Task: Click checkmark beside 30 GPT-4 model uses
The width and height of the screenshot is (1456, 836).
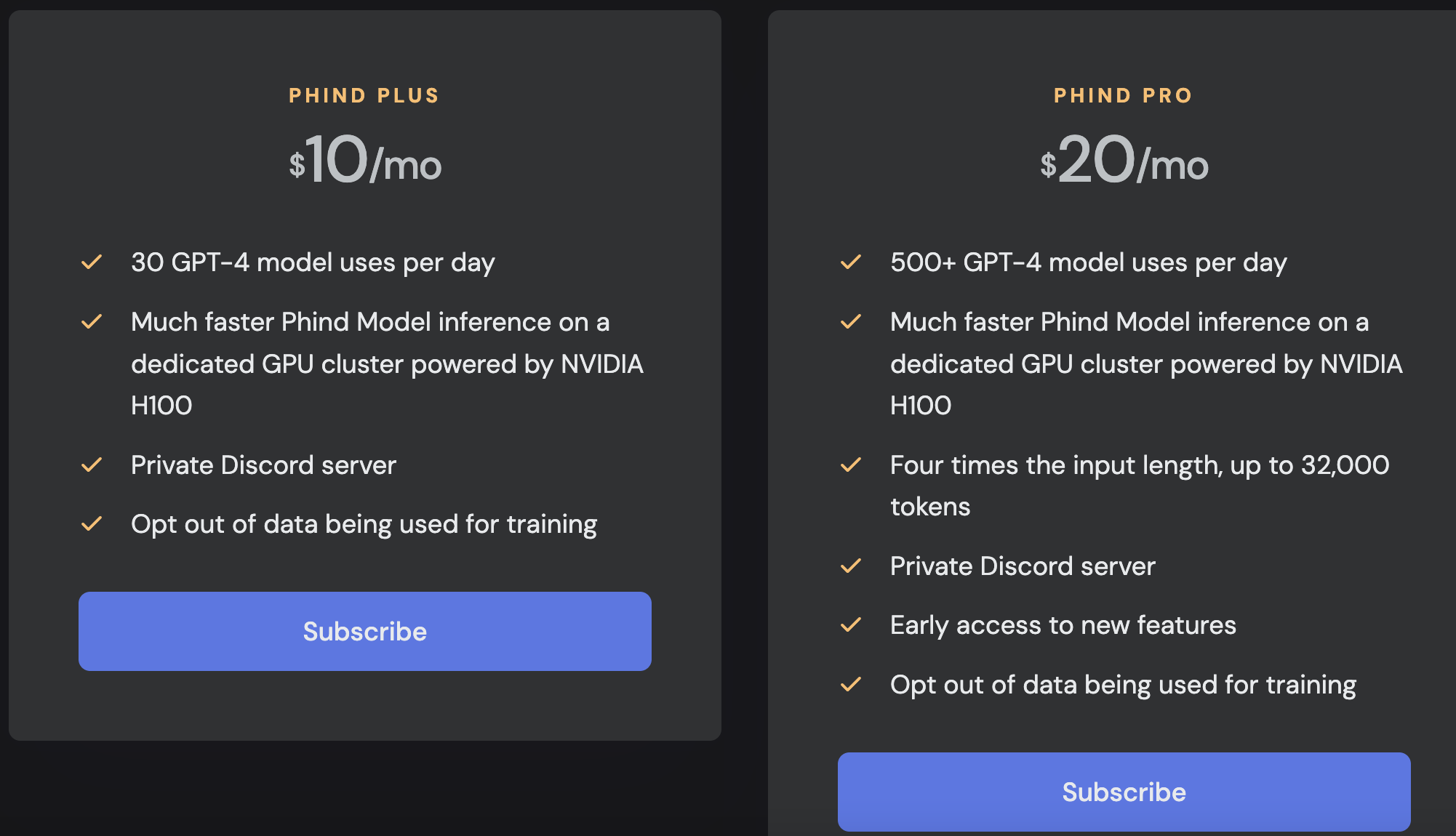Action: click(x=92, y=262)
